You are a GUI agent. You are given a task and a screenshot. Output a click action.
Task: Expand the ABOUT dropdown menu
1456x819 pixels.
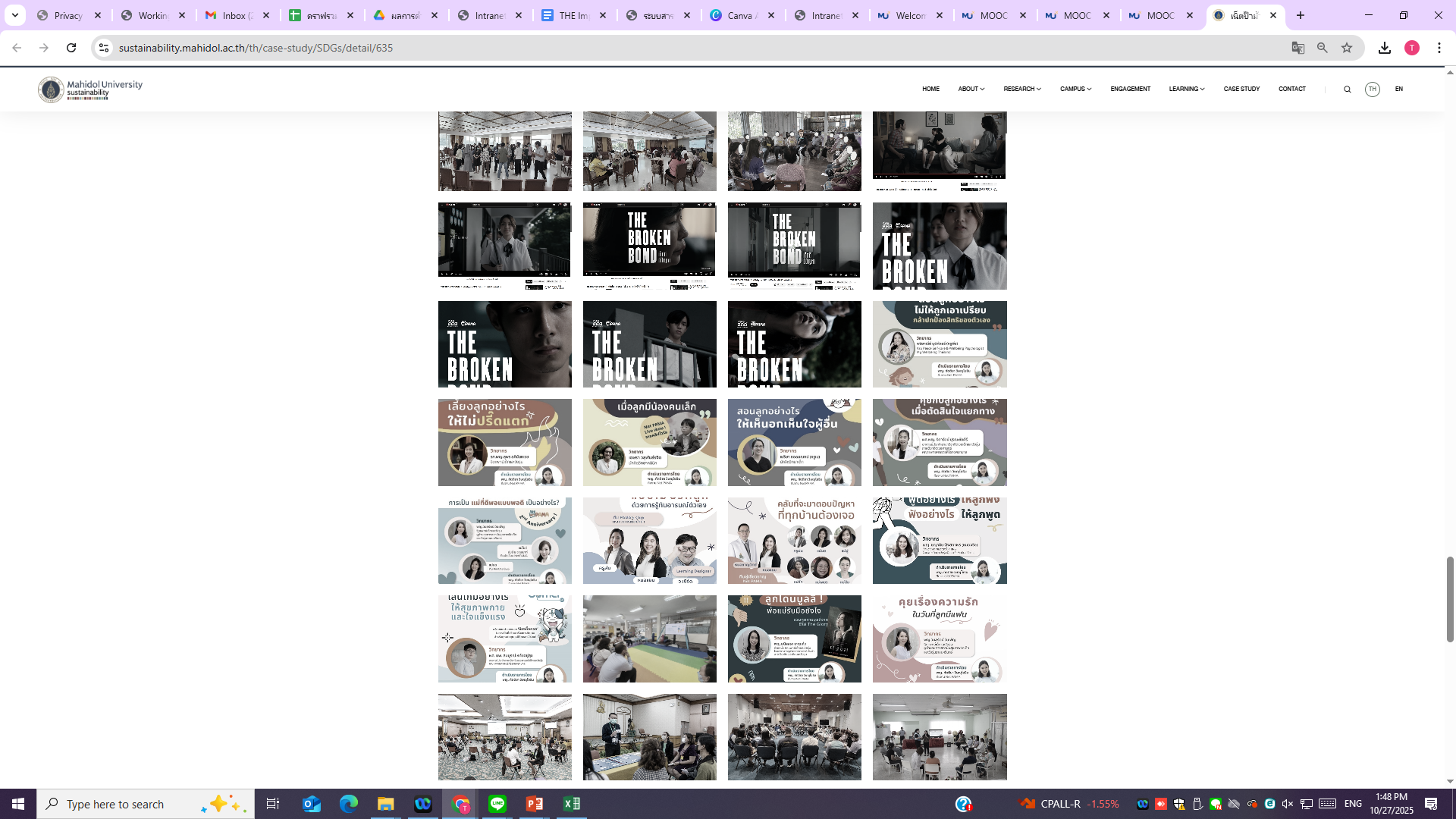click(x=971, y=89)
